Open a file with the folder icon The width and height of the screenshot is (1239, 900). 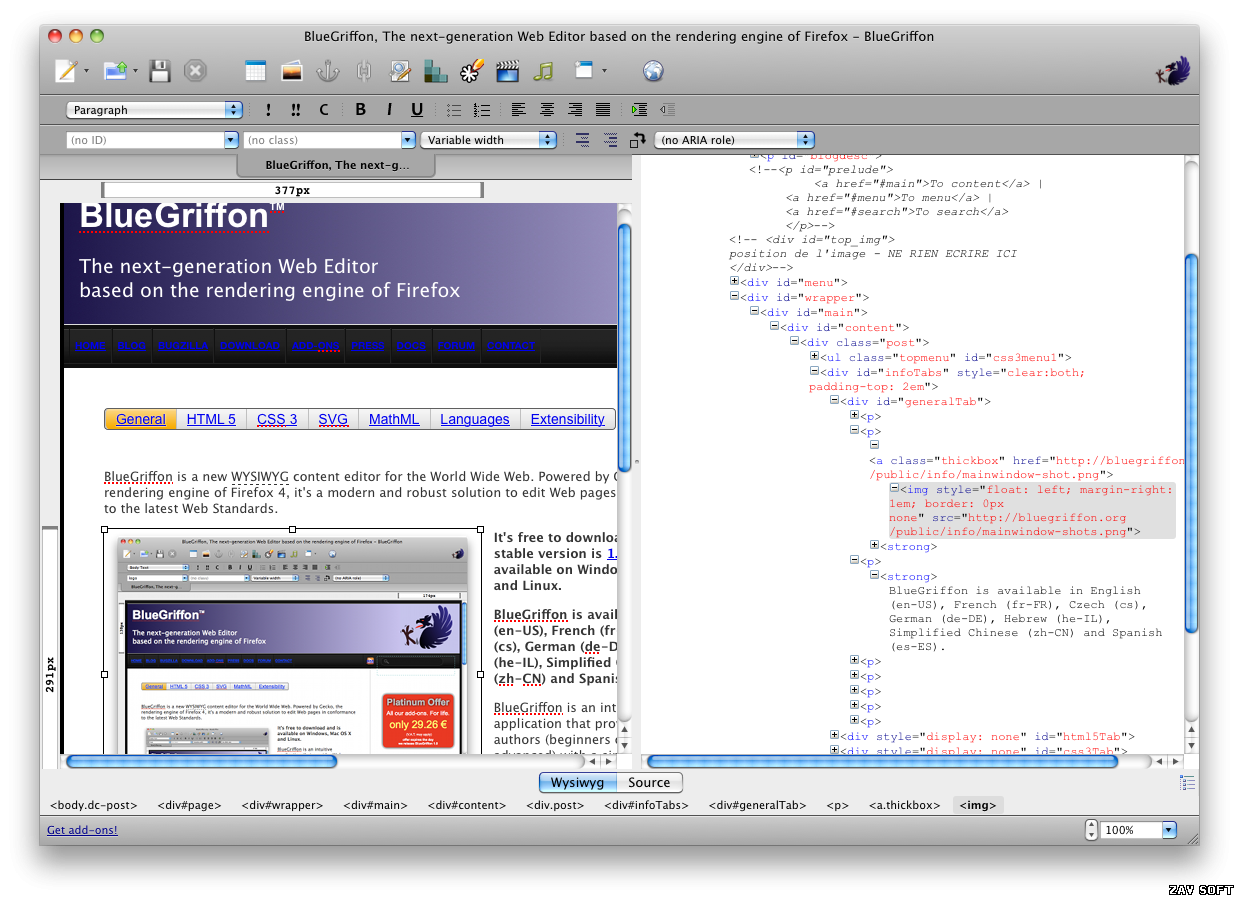click(x=116, y=71)
